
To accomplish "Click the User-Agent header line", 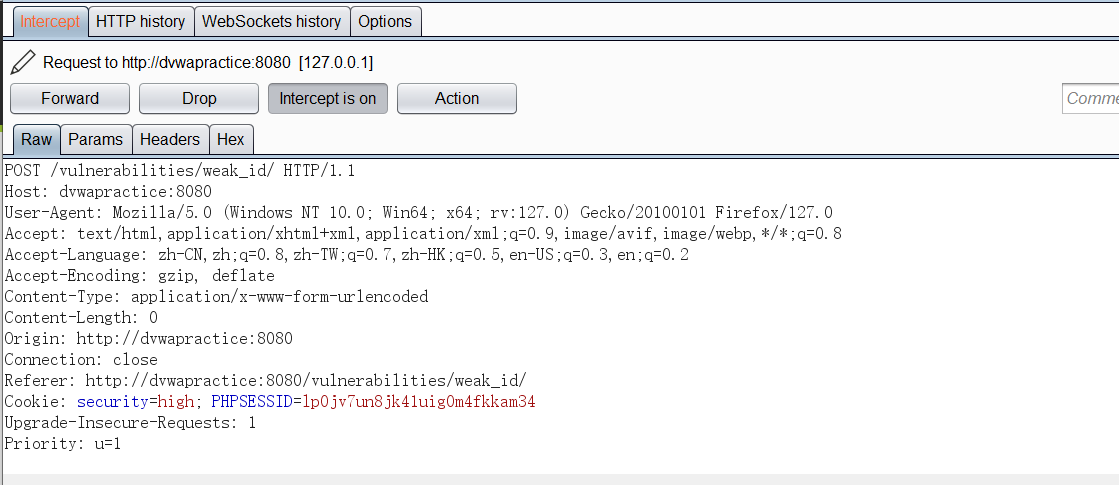I will [418, 213].
